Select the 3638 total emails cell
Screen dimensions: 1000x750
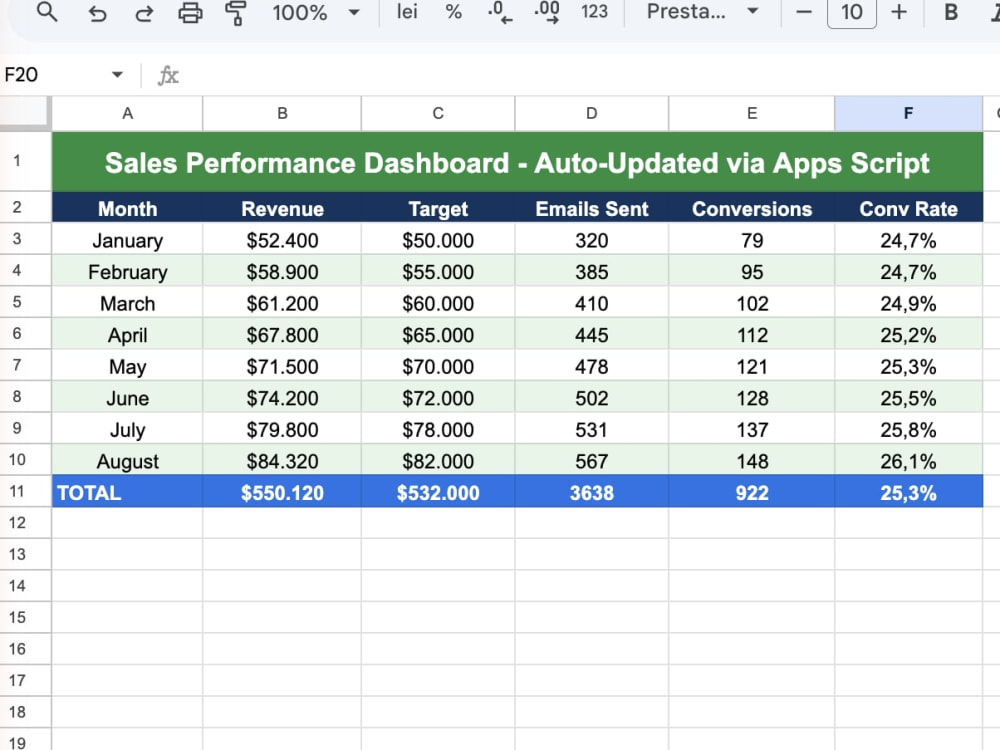592,492
